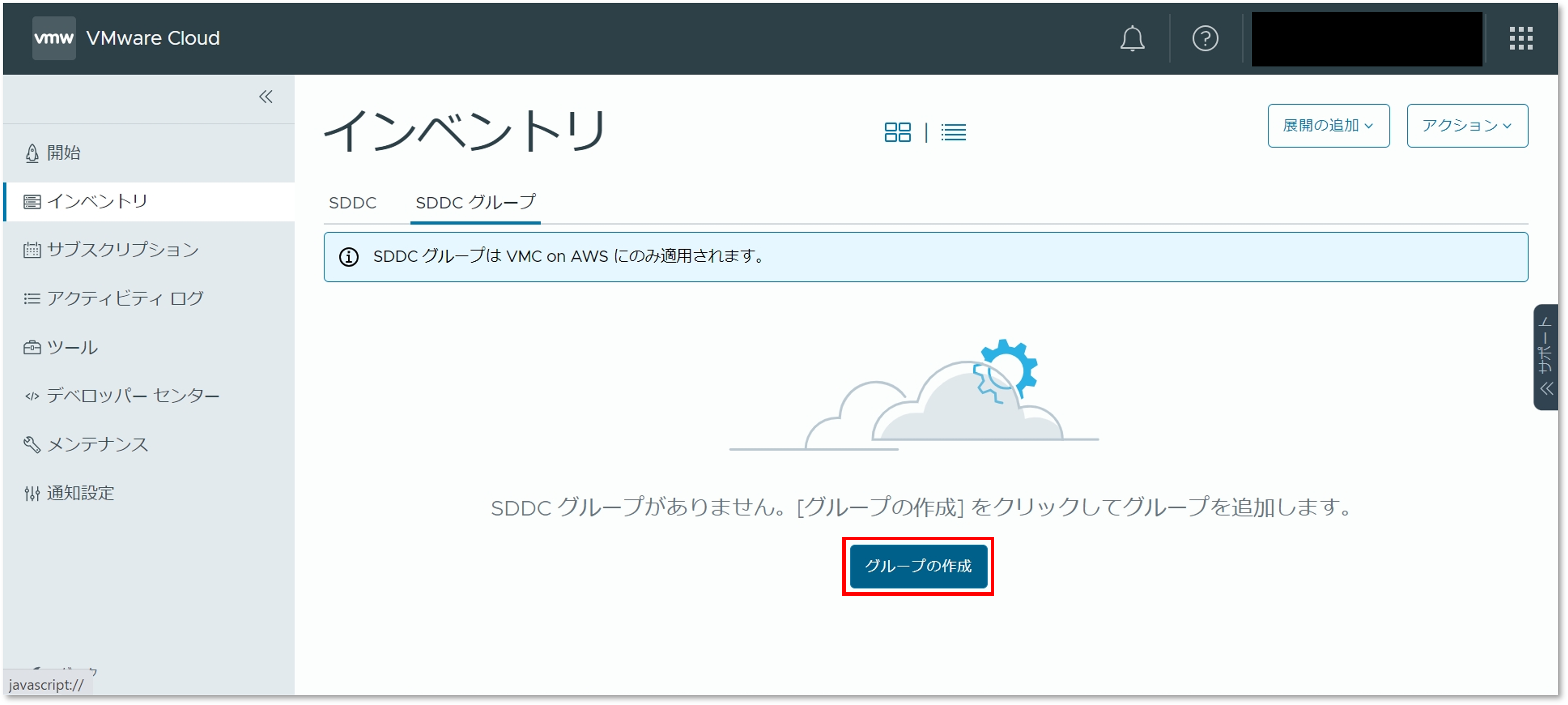Image resolution: width=1568 pixels, height=705 pixels.
Task: Open デベロッパー センター in the sidebar
Action: (149, 396)
